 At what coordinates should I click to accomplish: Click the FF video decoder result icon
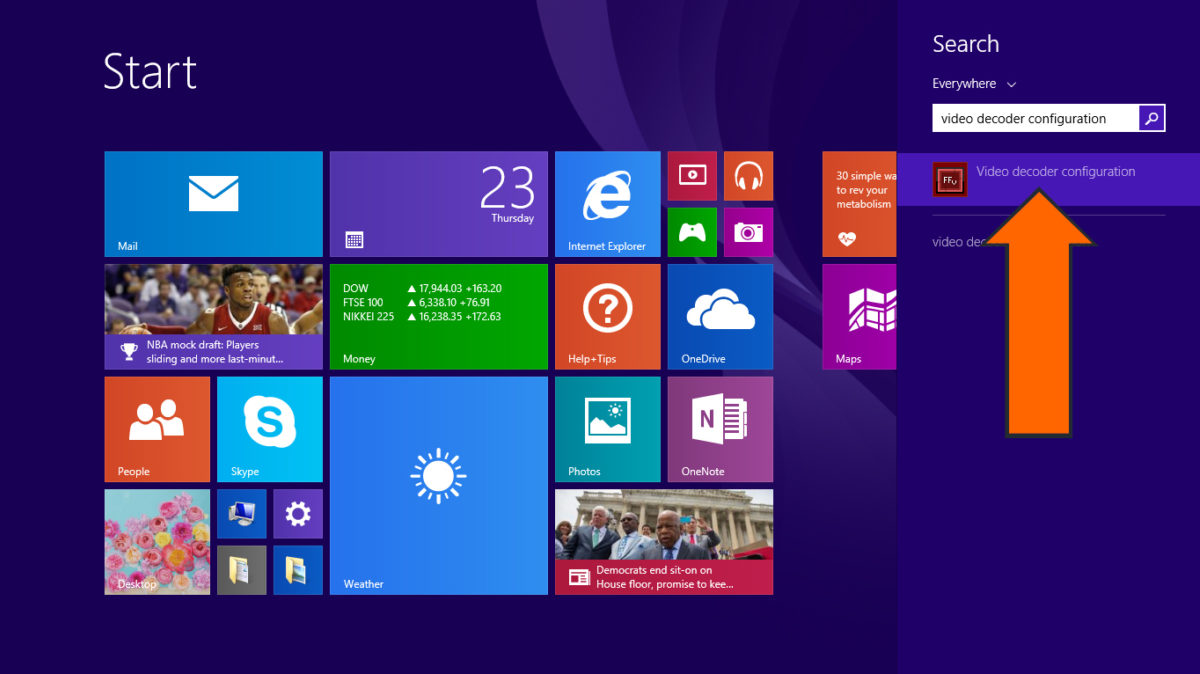(x=950, y=180)
